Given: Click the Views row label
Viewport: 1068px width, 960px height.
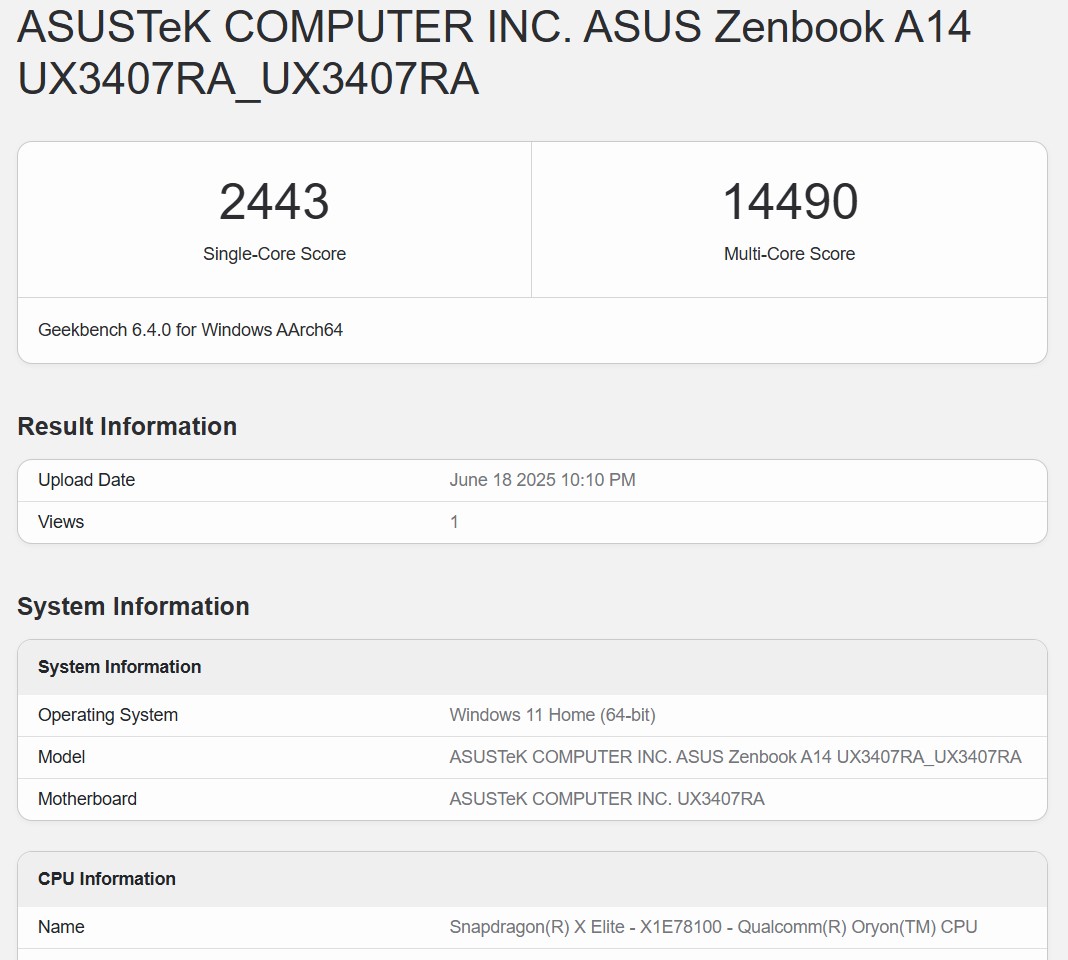Looking at the screenshot, I should 61,522.
